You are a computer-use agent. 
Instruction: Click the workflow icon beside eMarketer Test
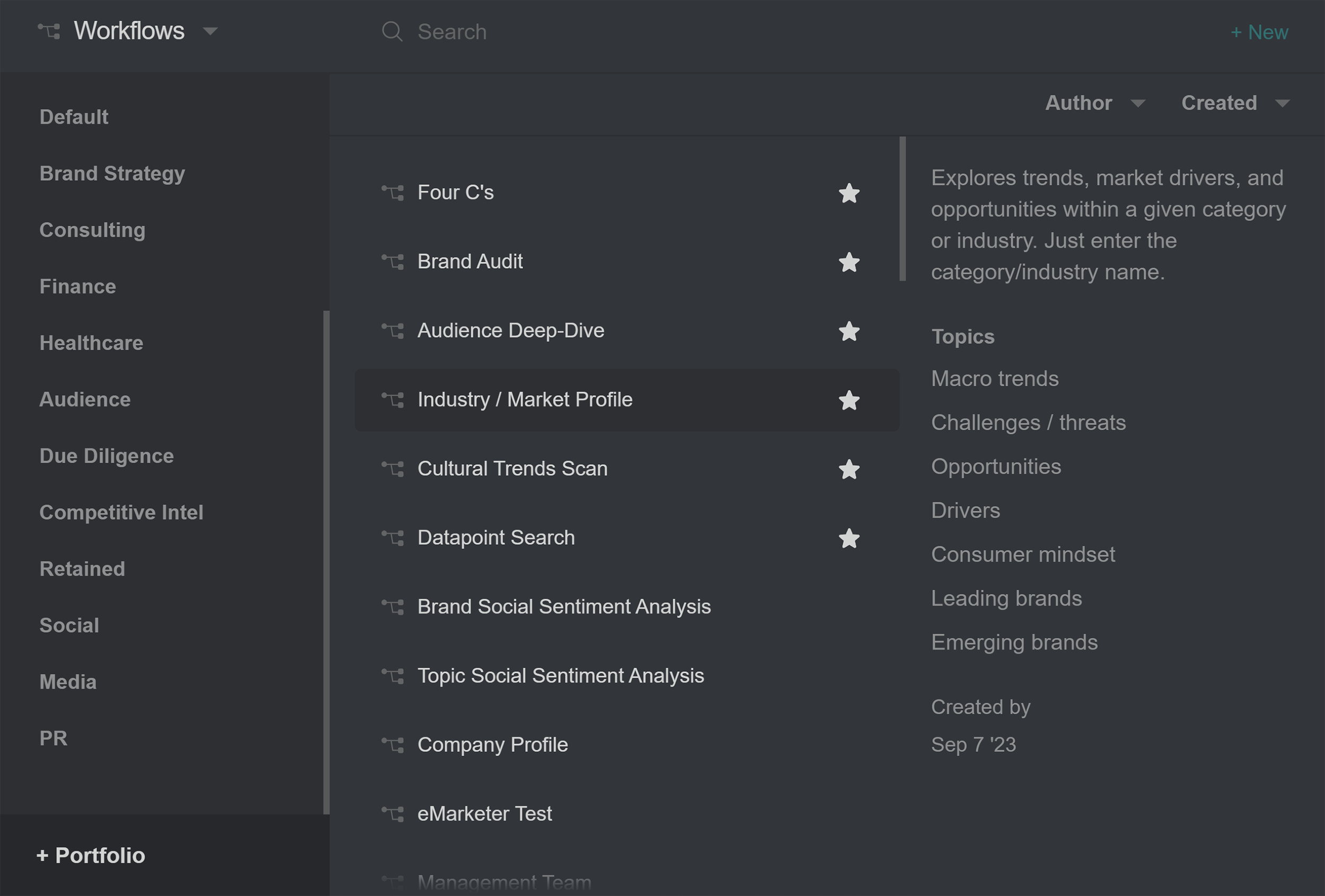click(x=393, y=814)
